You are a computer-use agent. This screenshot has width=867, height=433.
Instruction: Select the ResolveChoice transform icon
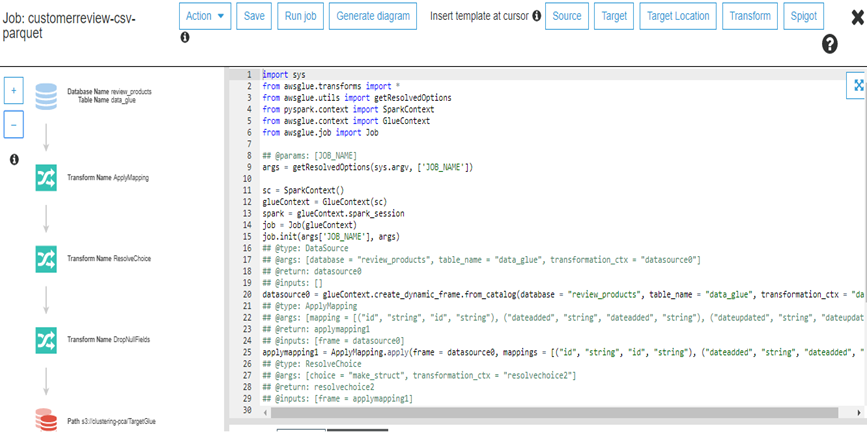[46, 258]
